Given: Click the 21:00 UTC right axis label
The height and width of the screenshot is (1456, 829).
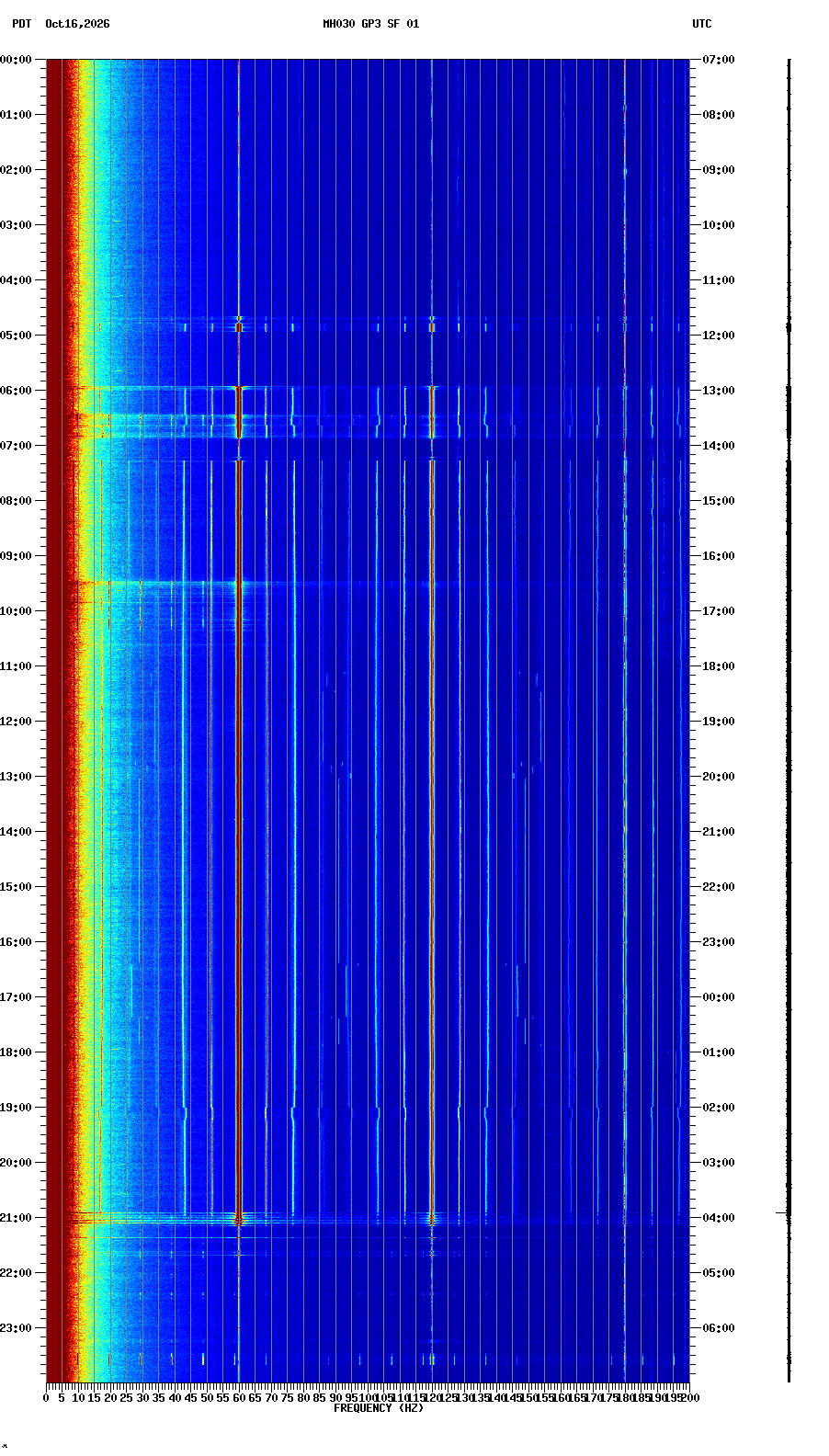Looking at the screenshot, I should tap(719, 832).
